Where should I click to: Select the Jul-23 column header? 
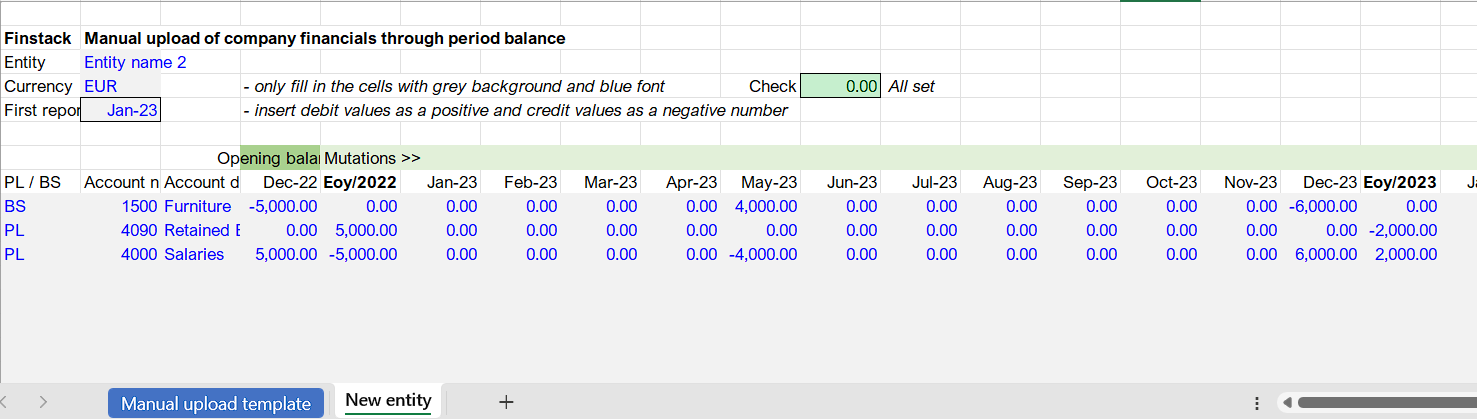click(x=920, y=182)
